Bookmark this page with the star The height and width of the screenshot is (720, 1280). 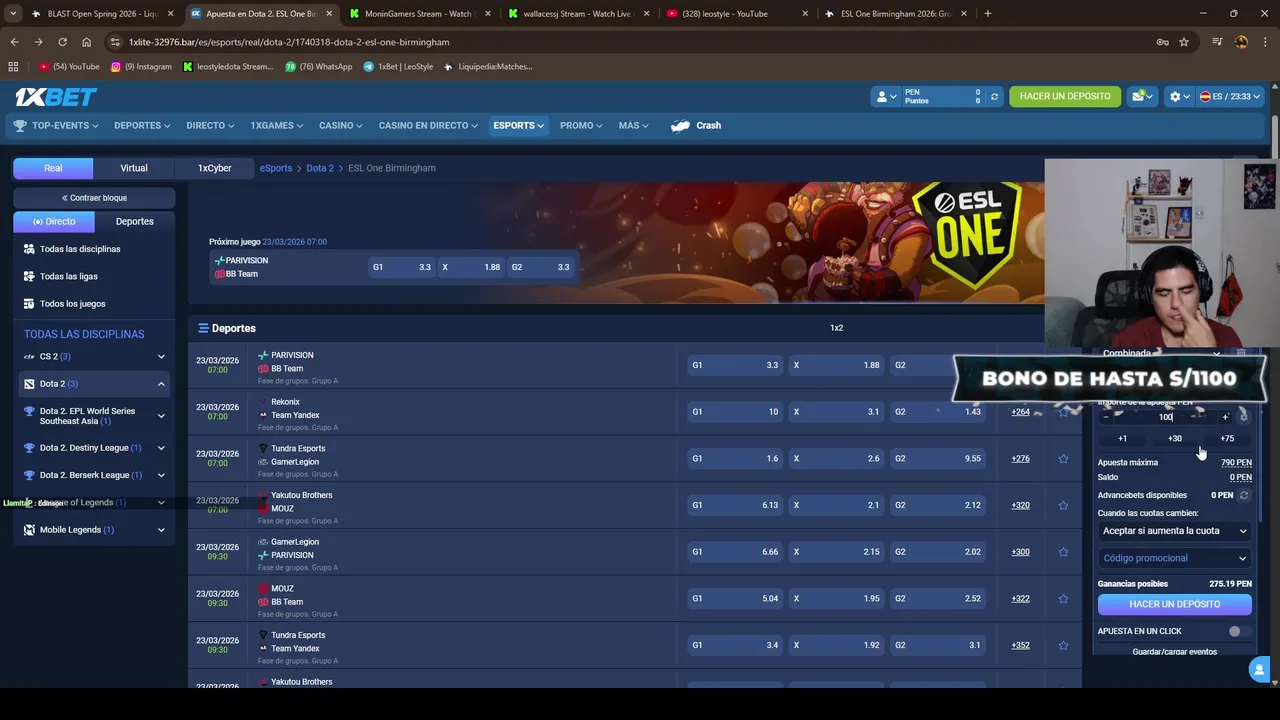1184,42
